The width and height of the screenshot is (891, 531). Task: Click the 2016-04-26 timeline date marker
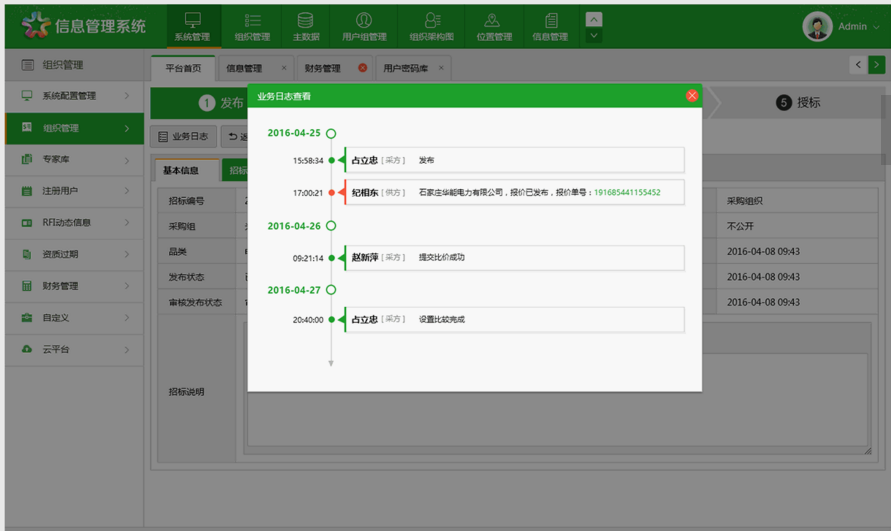tap(331, 226)
